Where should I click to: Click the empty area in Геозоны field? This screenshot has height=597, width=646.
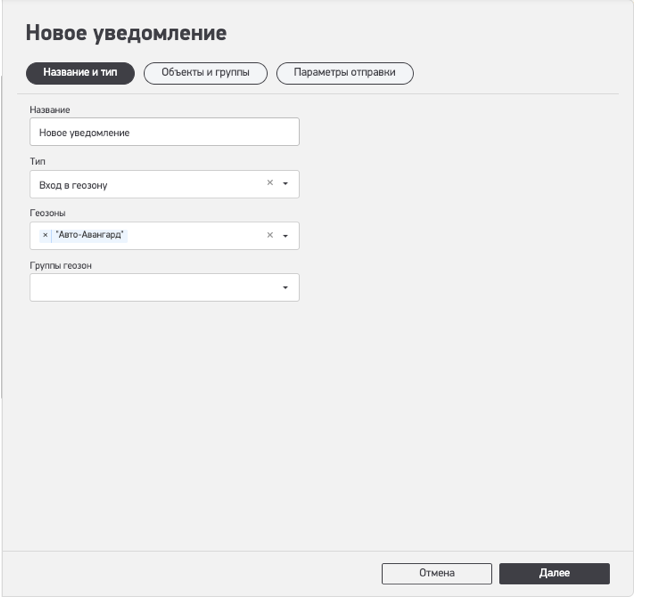(195, 236)
